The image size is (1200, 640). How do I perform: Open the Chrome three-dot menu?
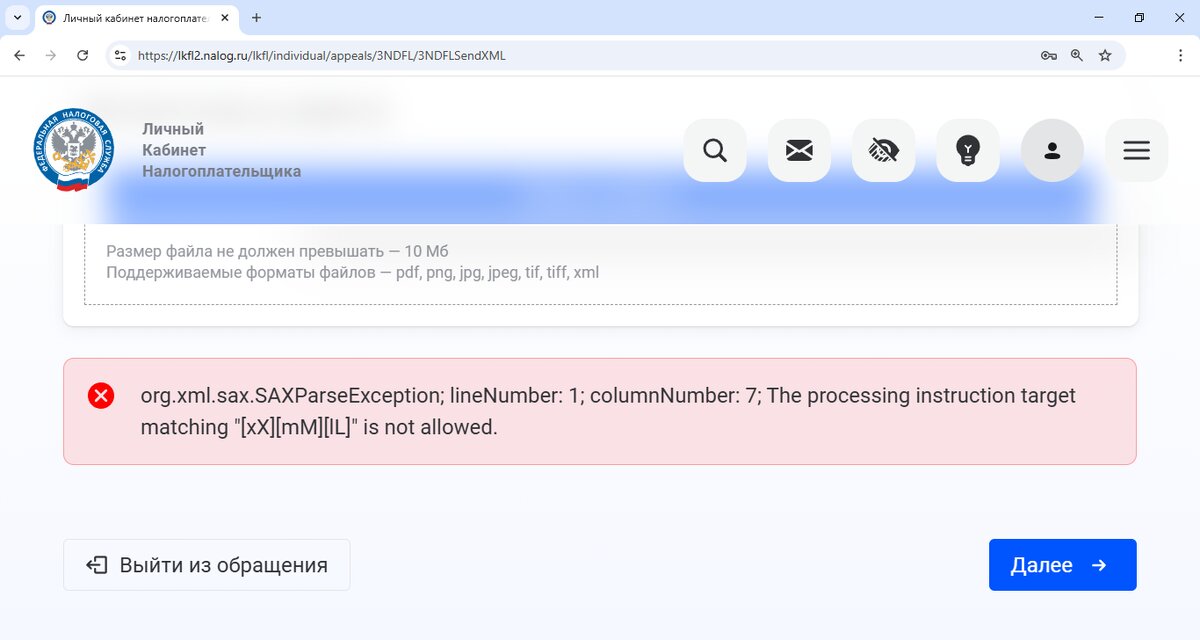1181,56
